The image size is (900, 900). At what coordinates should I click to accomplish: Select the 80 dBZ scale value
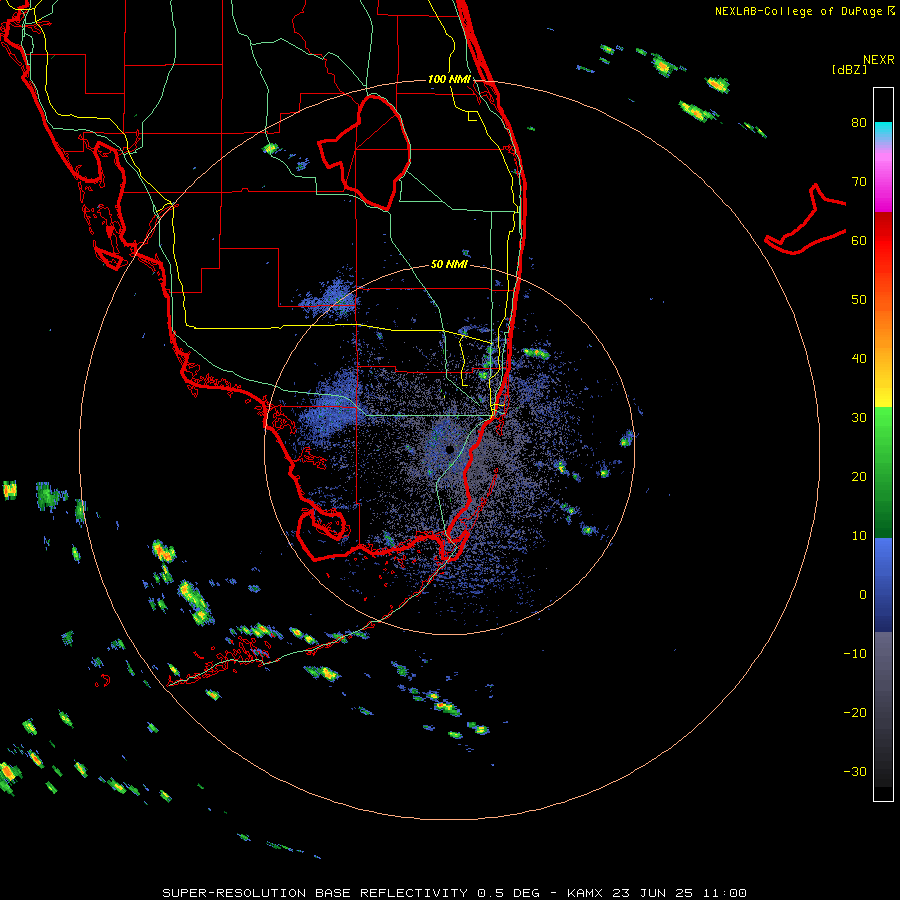pos(859,123)
